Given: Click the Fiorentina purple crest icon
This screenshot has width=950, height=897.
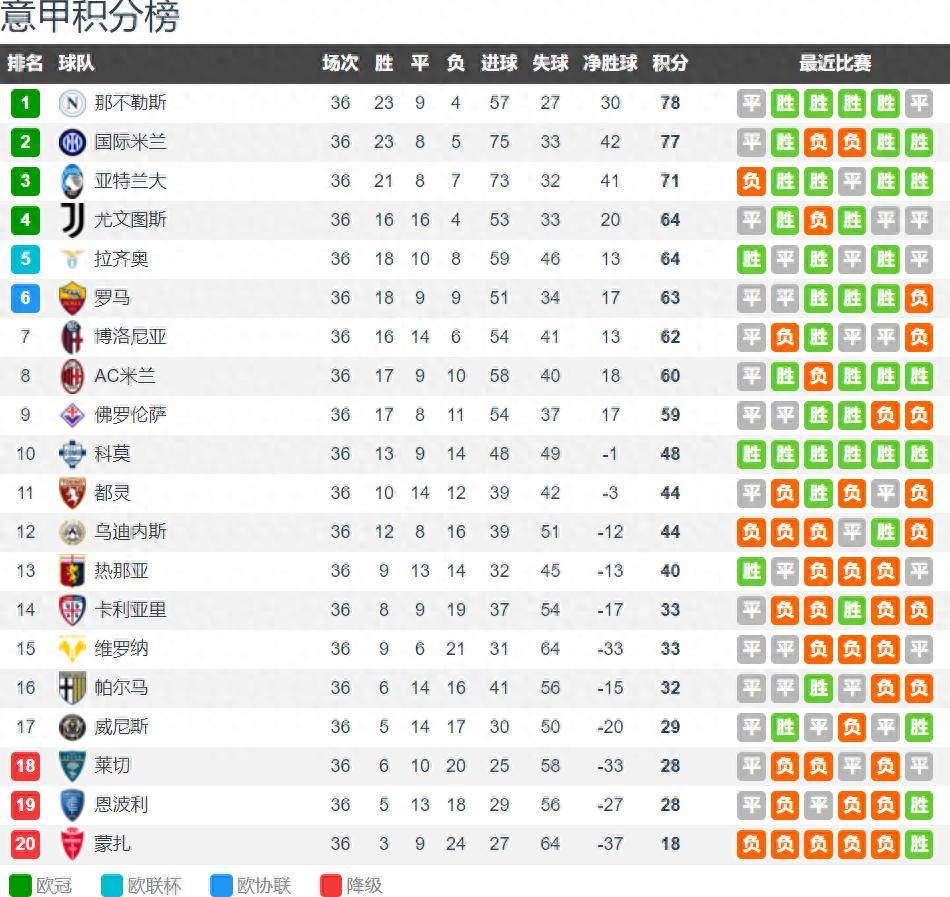Looking at the screenshot, I should 72,415.
